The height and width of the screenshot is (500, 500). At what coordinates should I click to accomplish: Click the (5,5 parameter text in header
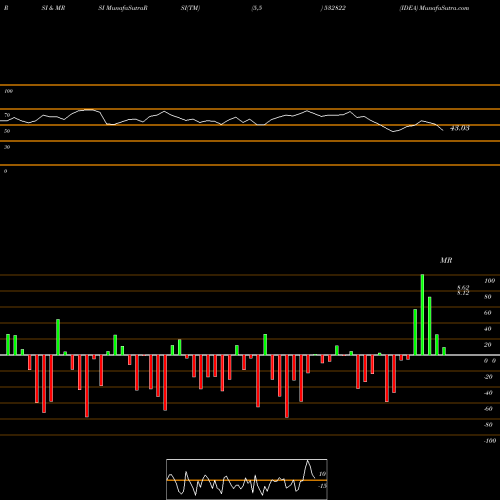tap(257, 8)
